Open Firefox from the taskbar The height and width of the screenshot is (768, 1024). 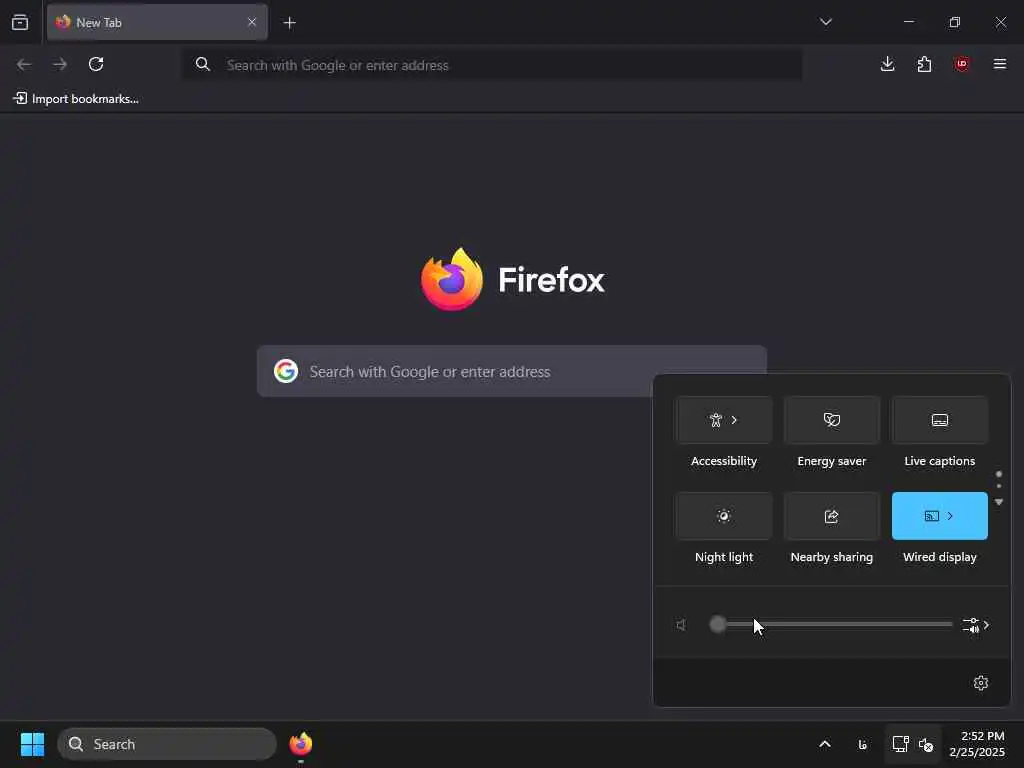[x=301, y=744]
